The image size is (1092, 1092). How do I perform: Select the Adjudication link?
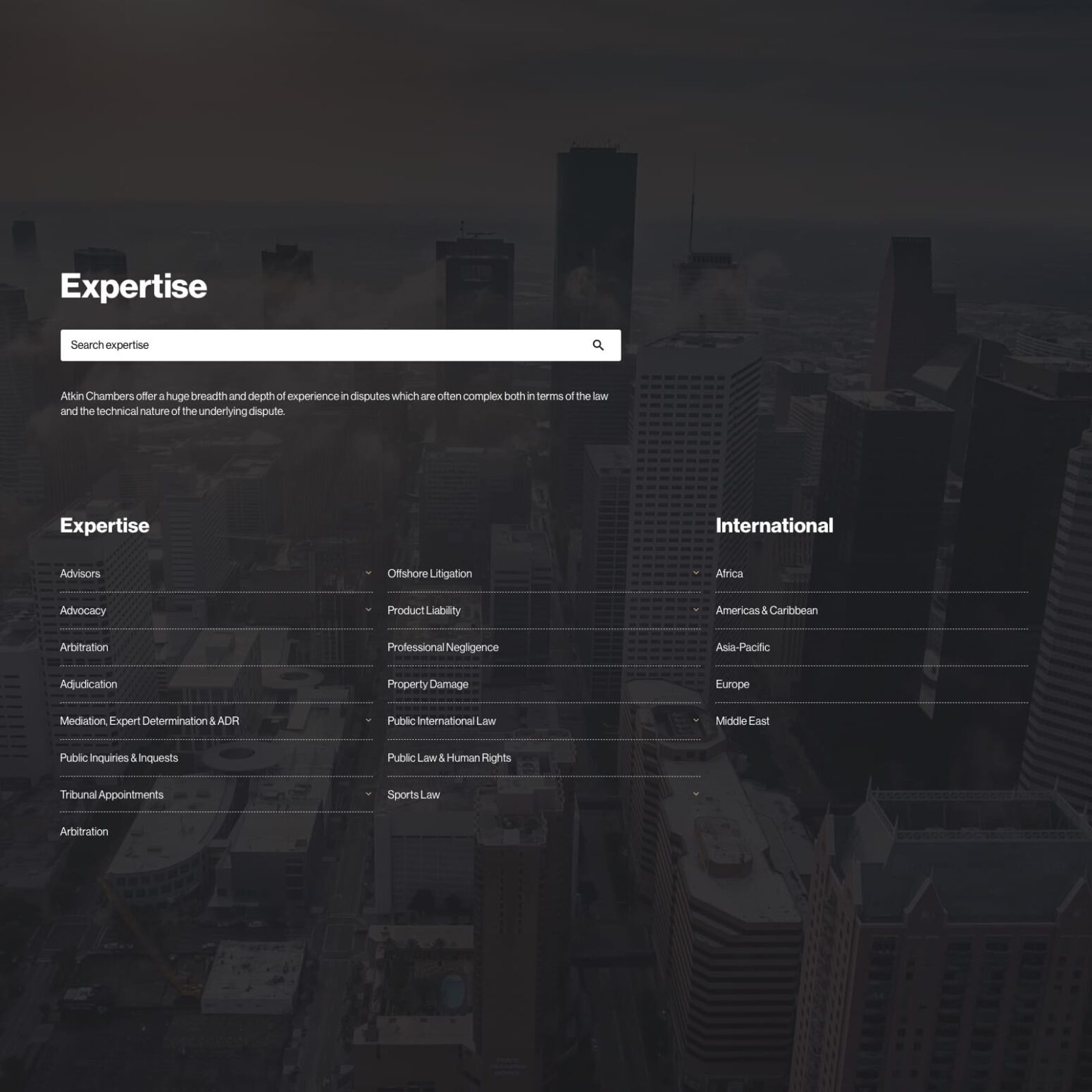(x=89, y=684)
